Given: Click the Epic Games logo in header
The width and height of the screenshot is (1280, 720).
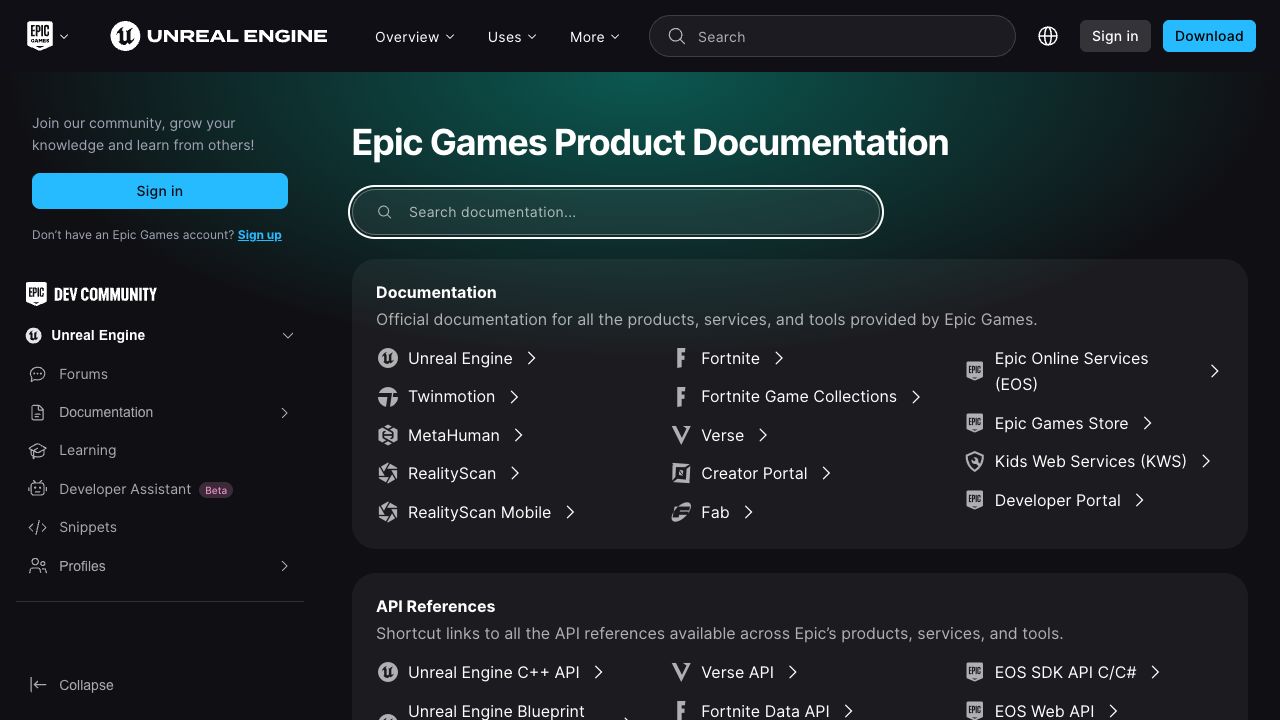Looking at the screenshot, I should click(x=39, y=36).
